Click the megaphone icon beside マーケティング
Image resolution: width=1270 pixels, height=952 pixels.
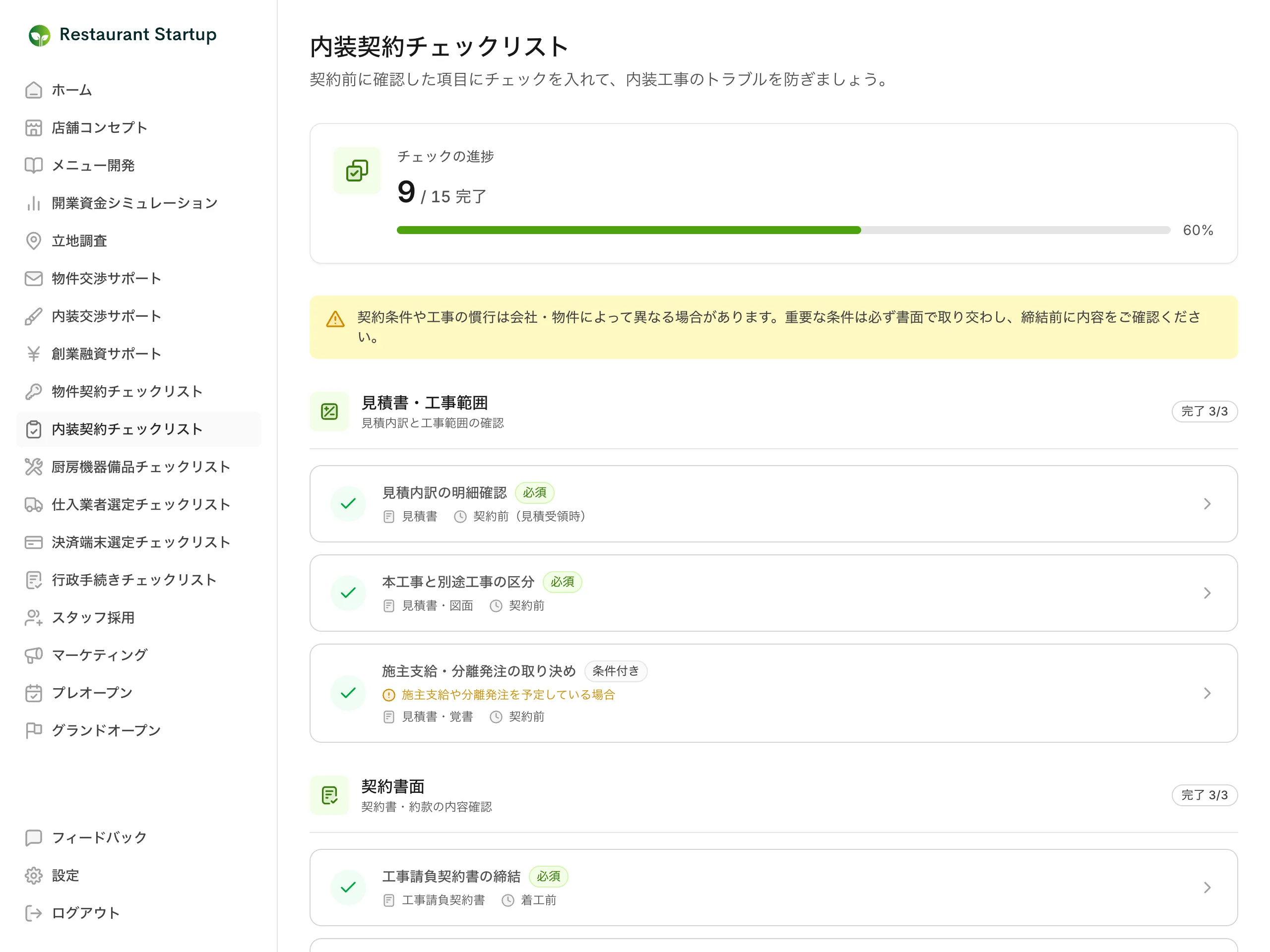click(x=34, y=655)
